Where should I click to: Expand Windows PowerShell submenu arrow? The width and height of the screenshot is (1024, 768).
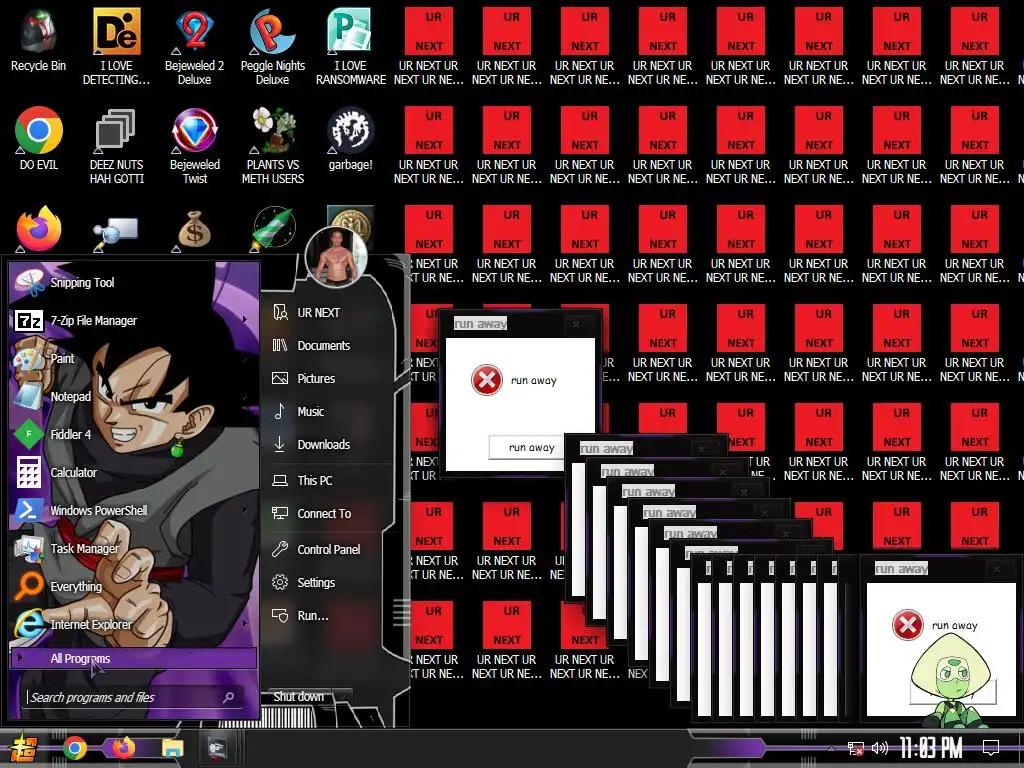(244, 509)
